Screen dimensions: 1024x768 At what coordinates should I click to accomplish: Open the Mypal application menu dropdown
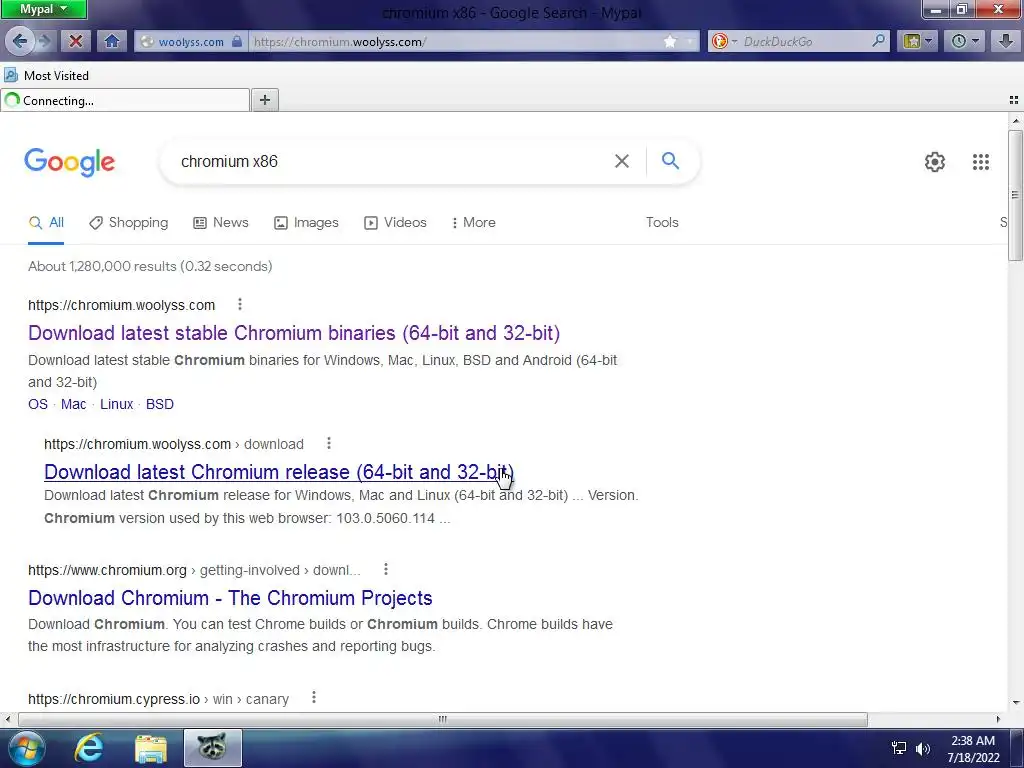(44, 9)
